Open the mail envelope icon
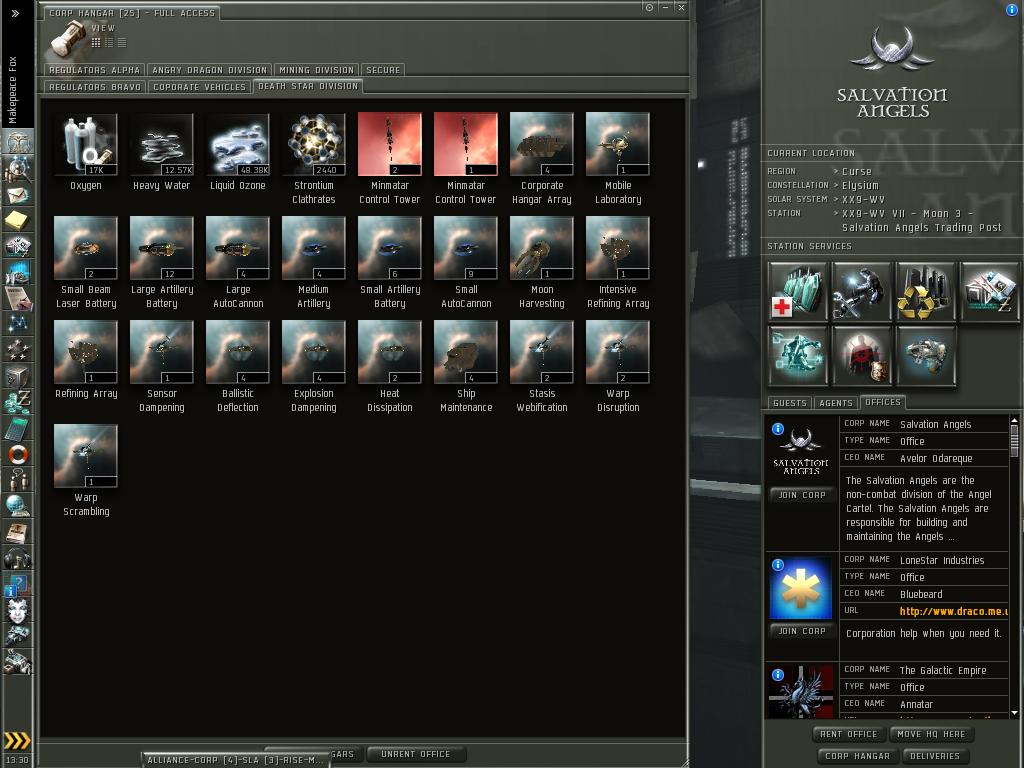1024x768 pixels. pos(18,195)
